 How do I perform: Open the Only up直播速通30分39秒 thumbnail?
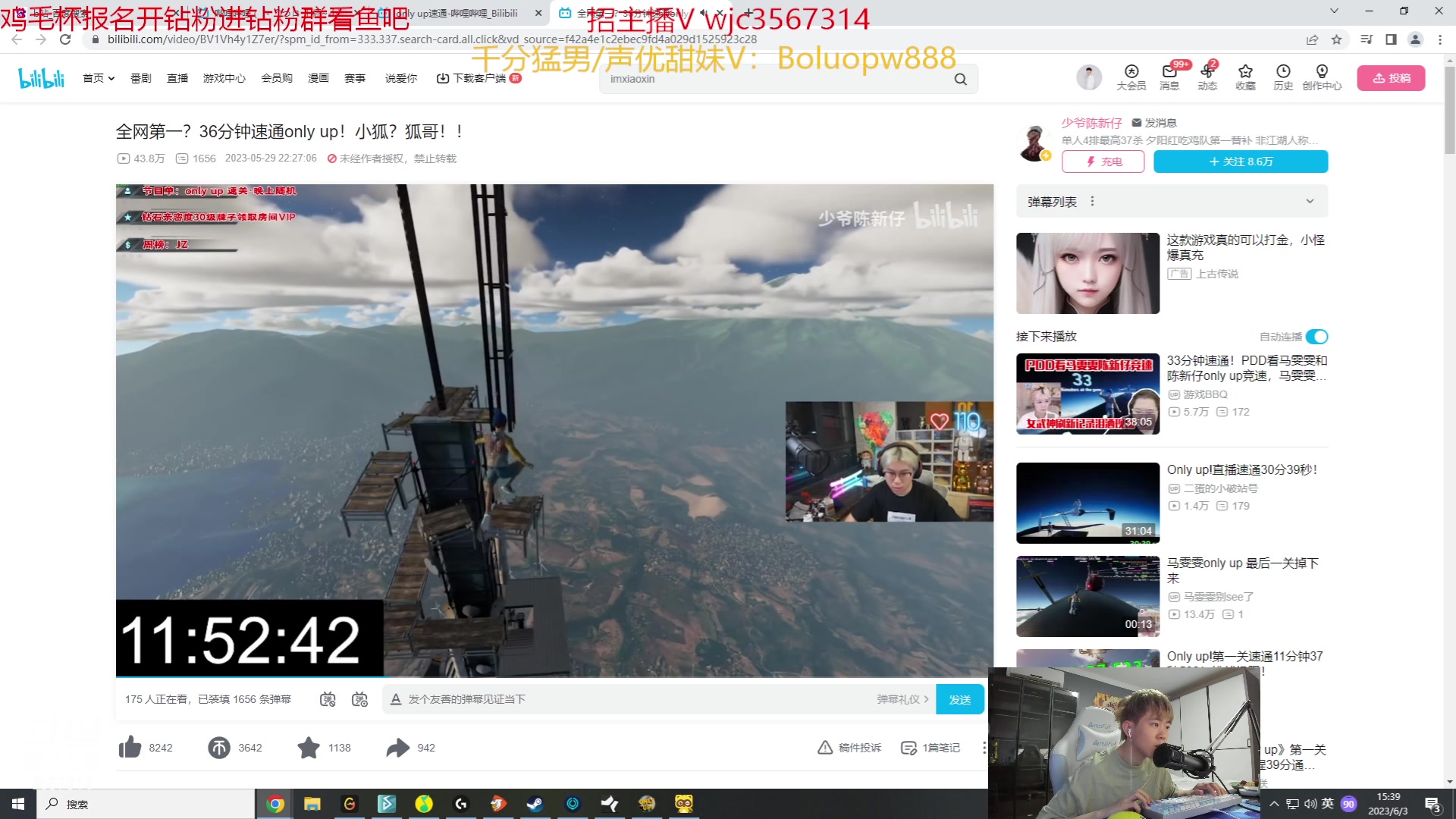tap(1087, 503)
